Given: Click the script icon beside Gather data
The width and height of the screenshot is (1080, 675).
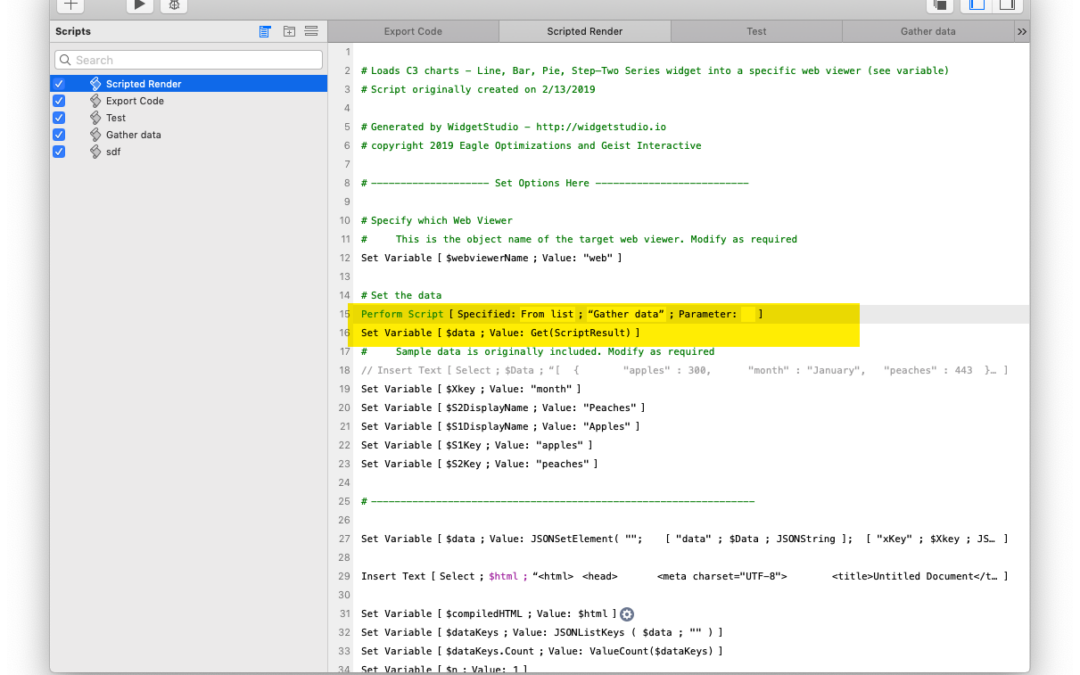Looking at the screenshot, I should (x=95, y=135).
